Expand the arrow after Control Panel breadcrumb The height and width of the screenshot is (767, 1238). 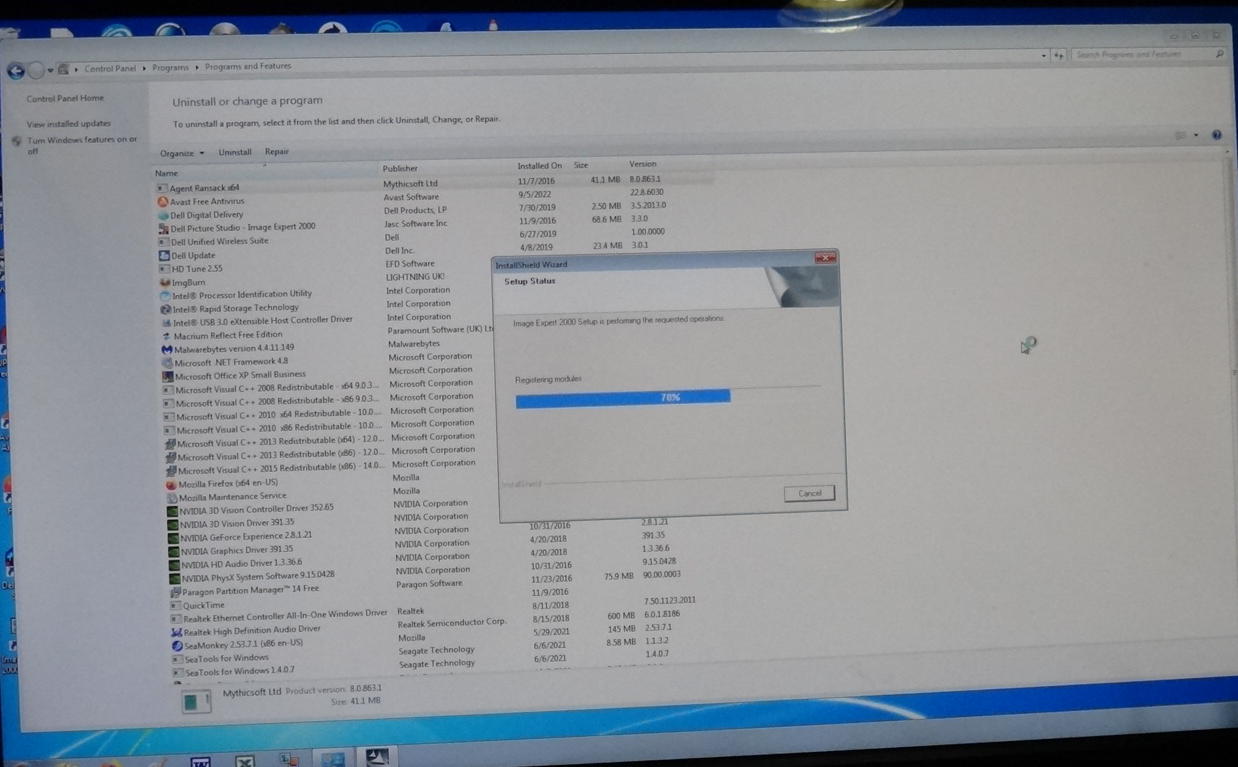click(x=144, y=68)
